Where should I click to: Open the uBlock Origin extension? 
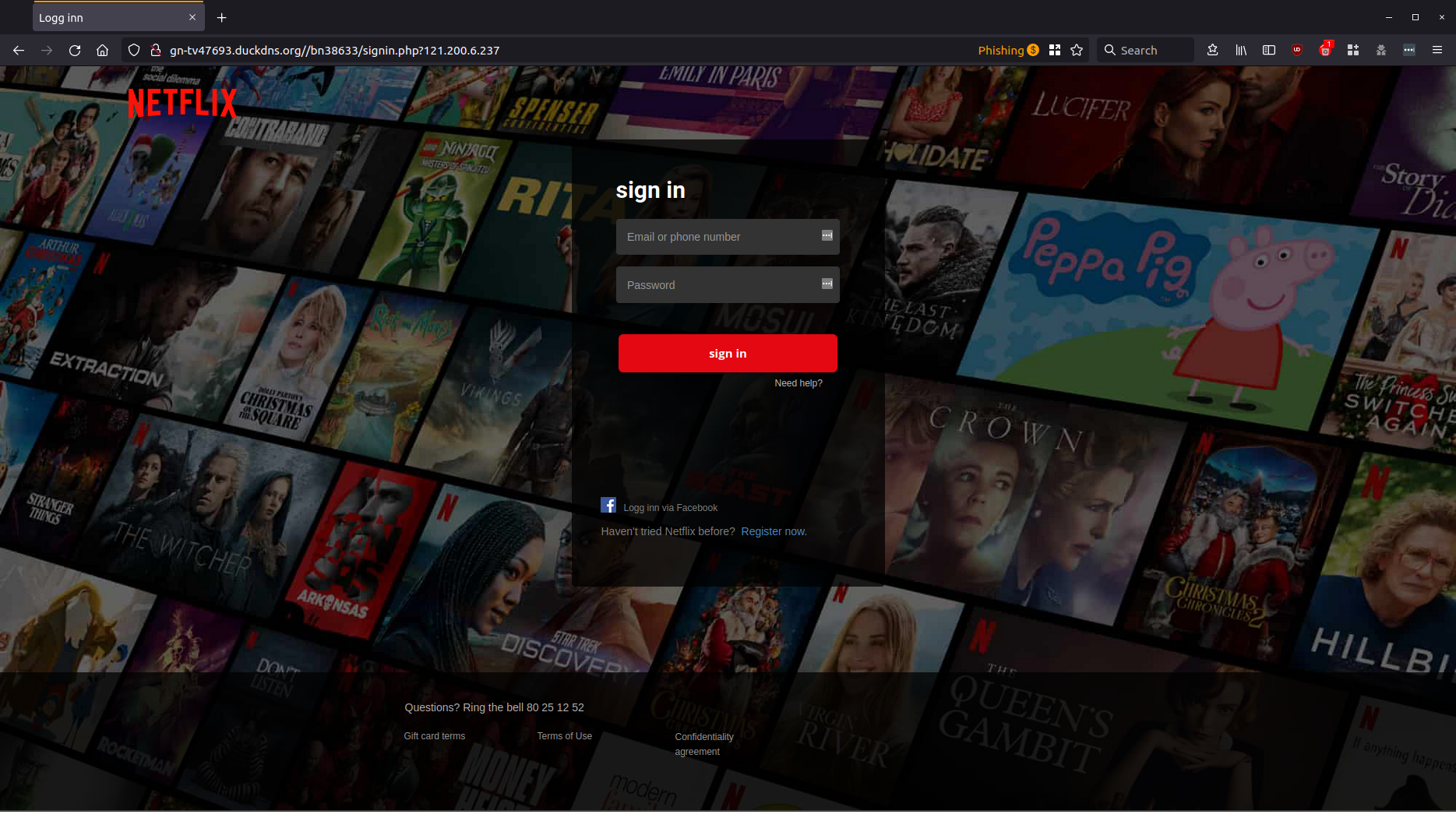pyautogui.click(x=1297, y=50)
